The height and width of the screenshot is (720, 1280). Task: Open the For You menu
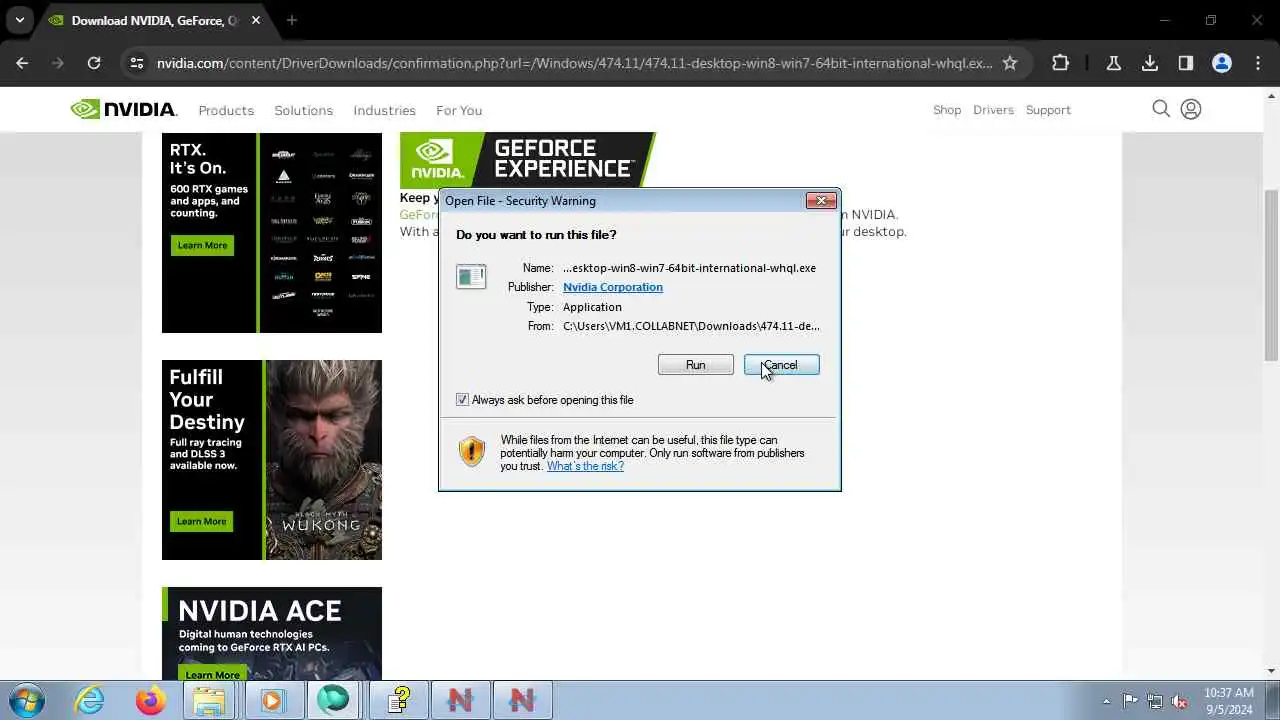tap(459, 110)
